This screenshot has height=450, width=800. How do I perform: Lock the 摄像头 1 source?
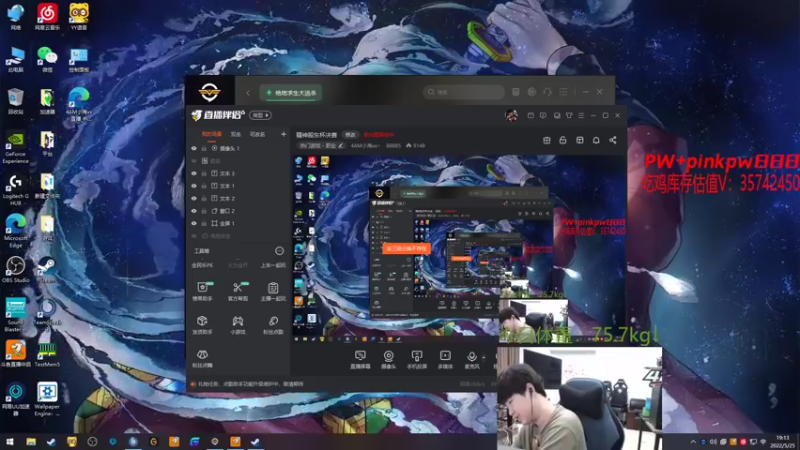(x=204, y=148)
